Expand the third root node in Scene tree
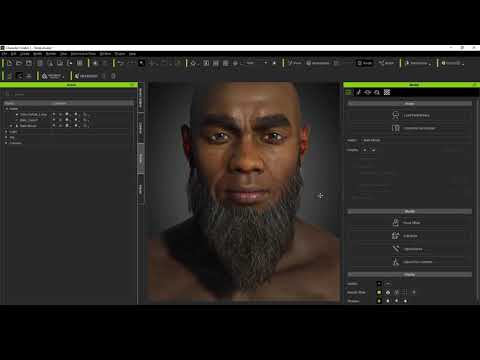480x360 pixels. coord(6,137)
